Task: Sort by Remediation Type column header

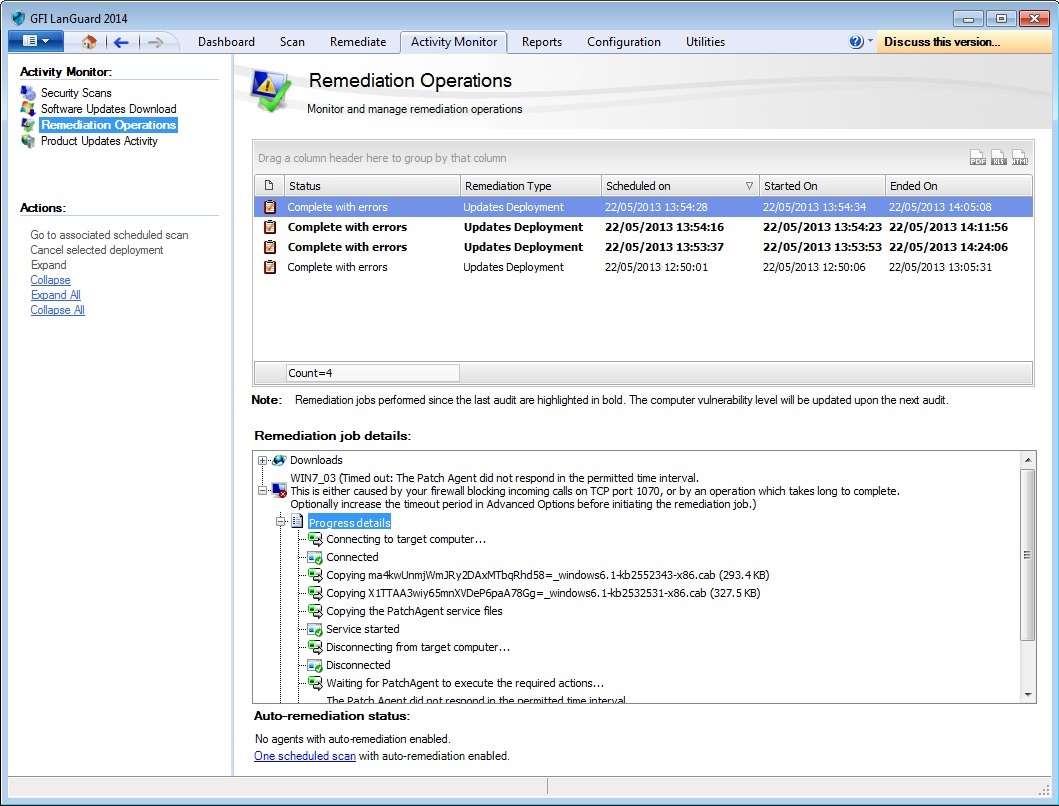Action: pyautogui.click(x=531, y=186)
